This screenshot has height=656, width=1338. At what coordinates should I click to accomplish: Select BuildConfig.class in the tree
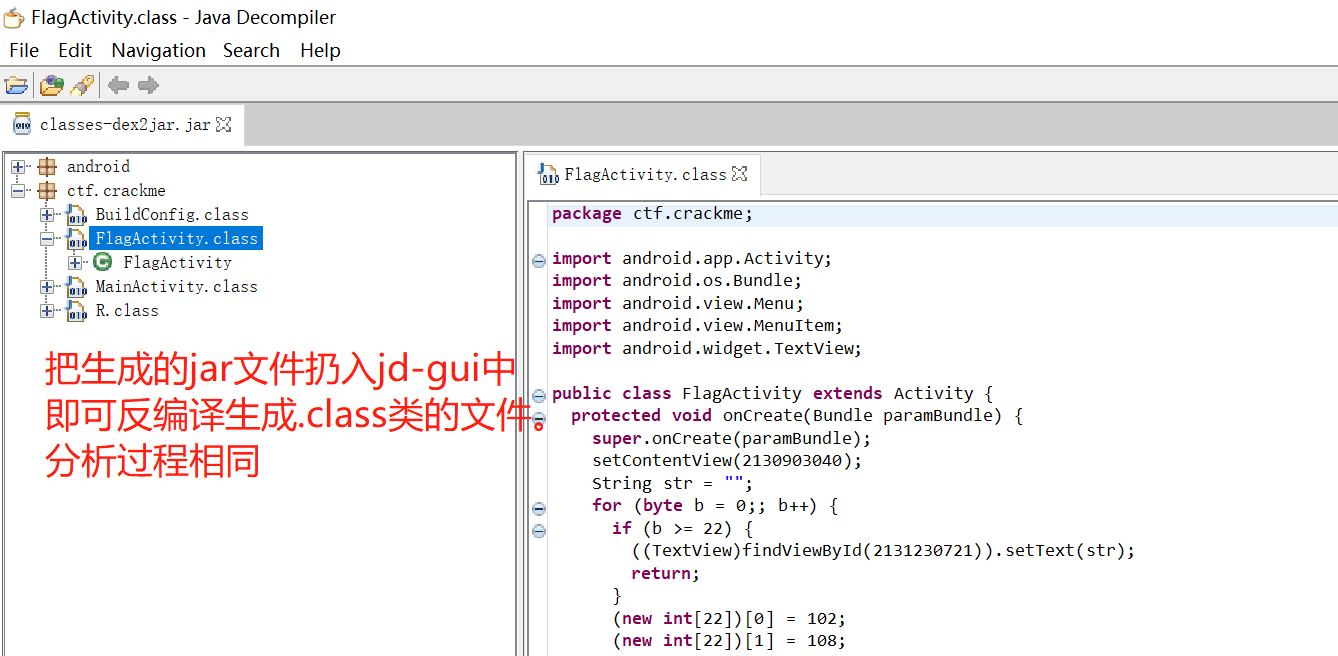pos(172,215)
